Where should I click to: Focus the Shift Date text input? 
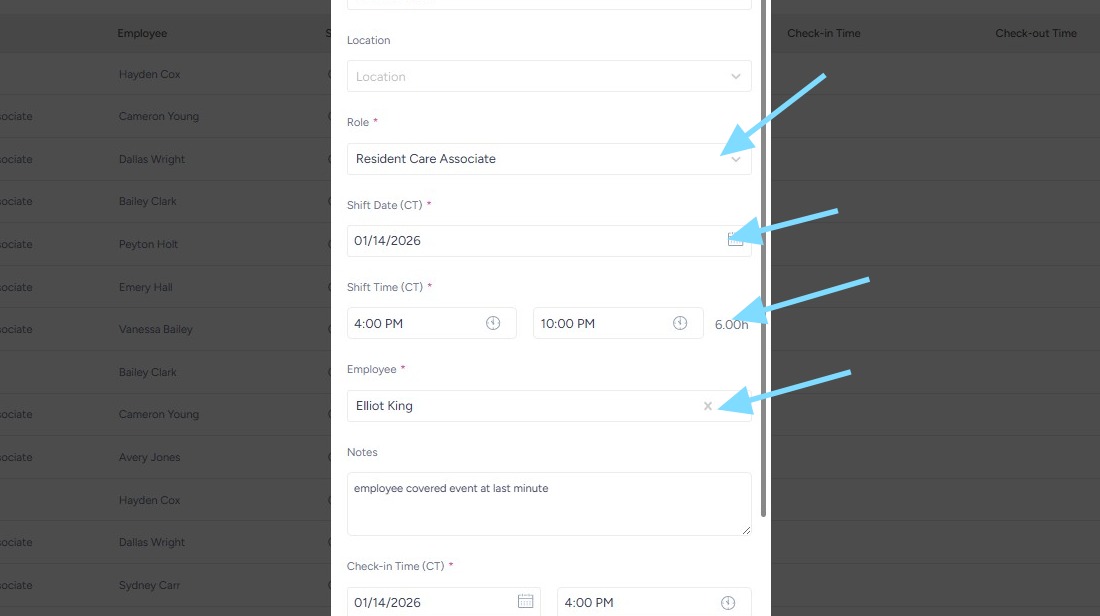tap(530, 241)
